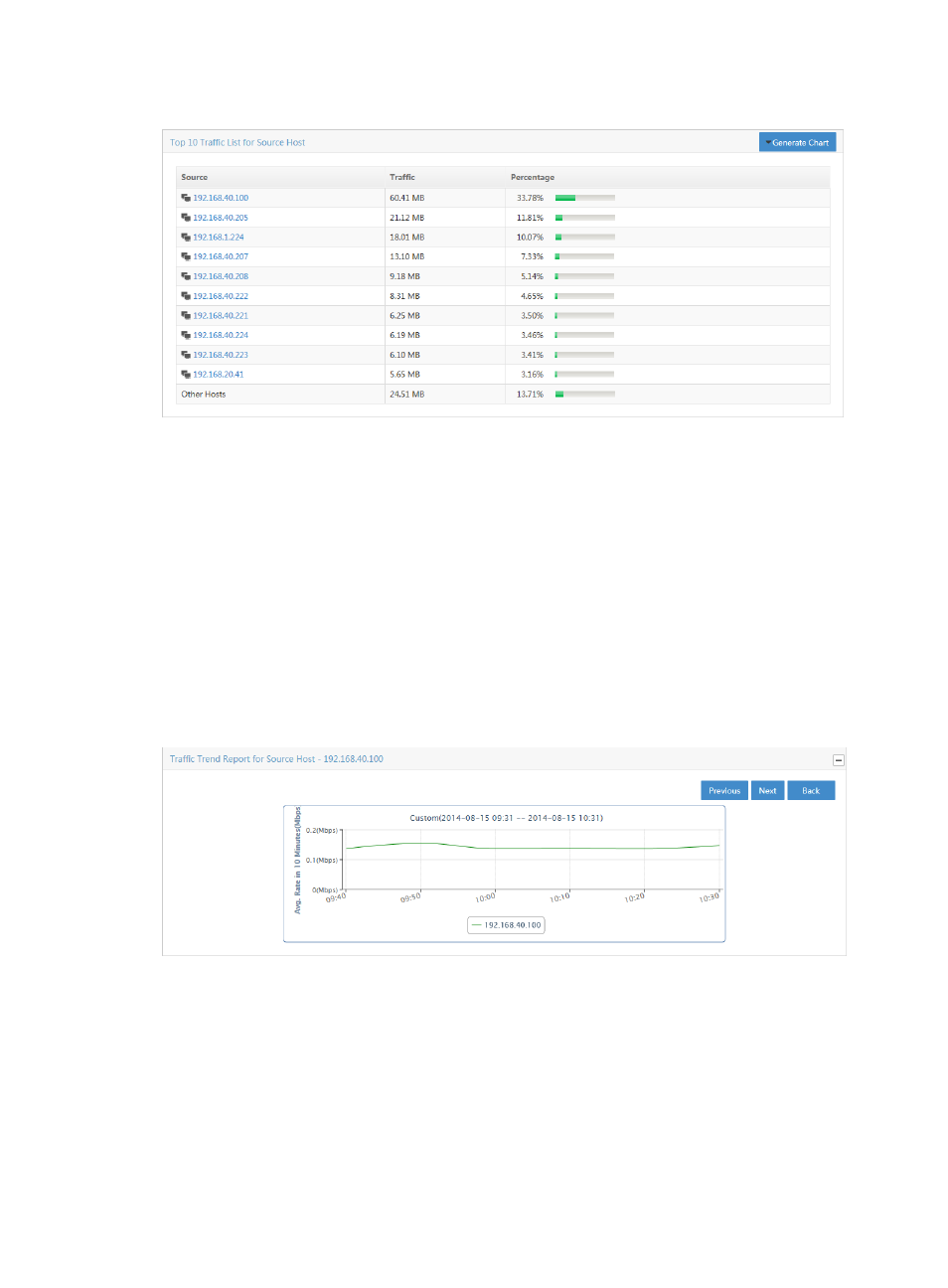Click the 33.78% percentage bar
Viewport: 948px width, 1288px height.
coord(584,198)
